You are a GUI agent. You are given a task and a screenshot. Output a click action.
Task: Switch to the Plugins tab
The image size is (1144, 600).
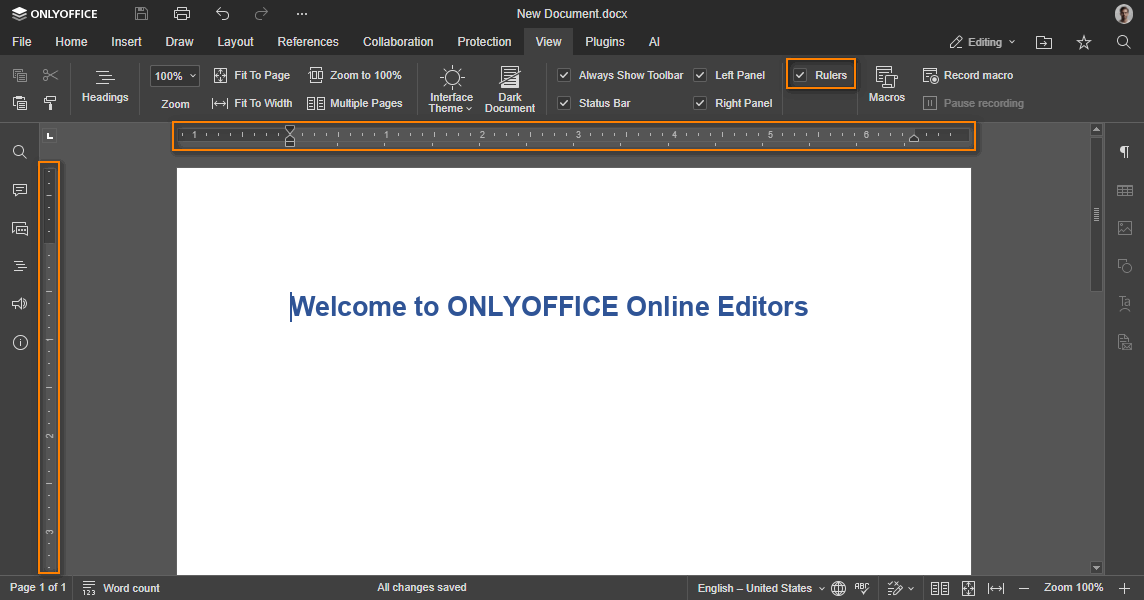pos(605,42)
